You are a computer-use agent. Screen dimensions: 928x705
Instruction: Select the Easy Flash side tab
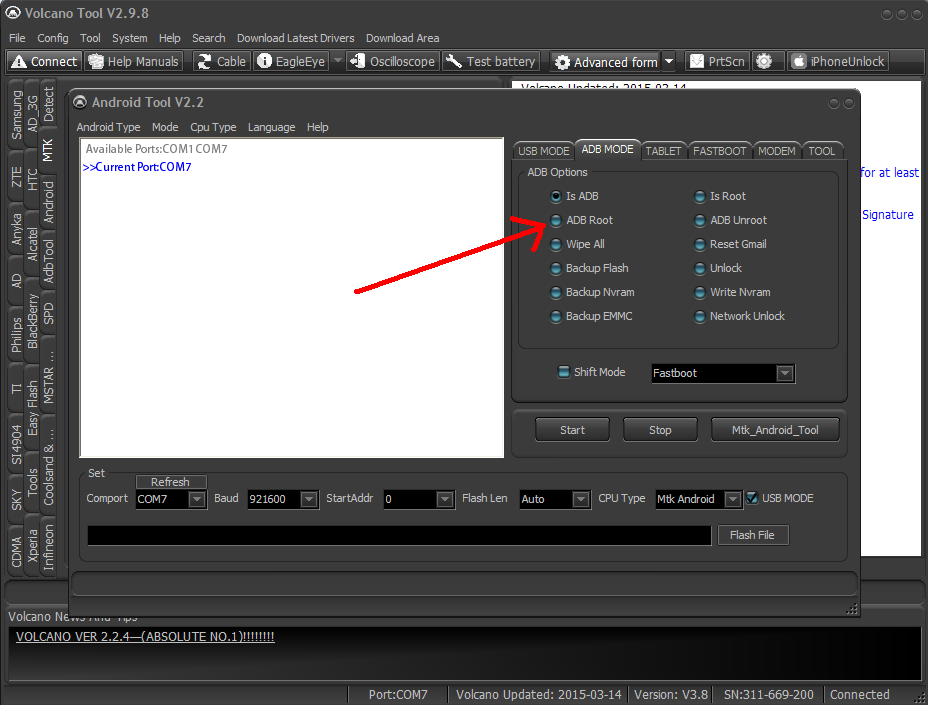click(32, 408)
